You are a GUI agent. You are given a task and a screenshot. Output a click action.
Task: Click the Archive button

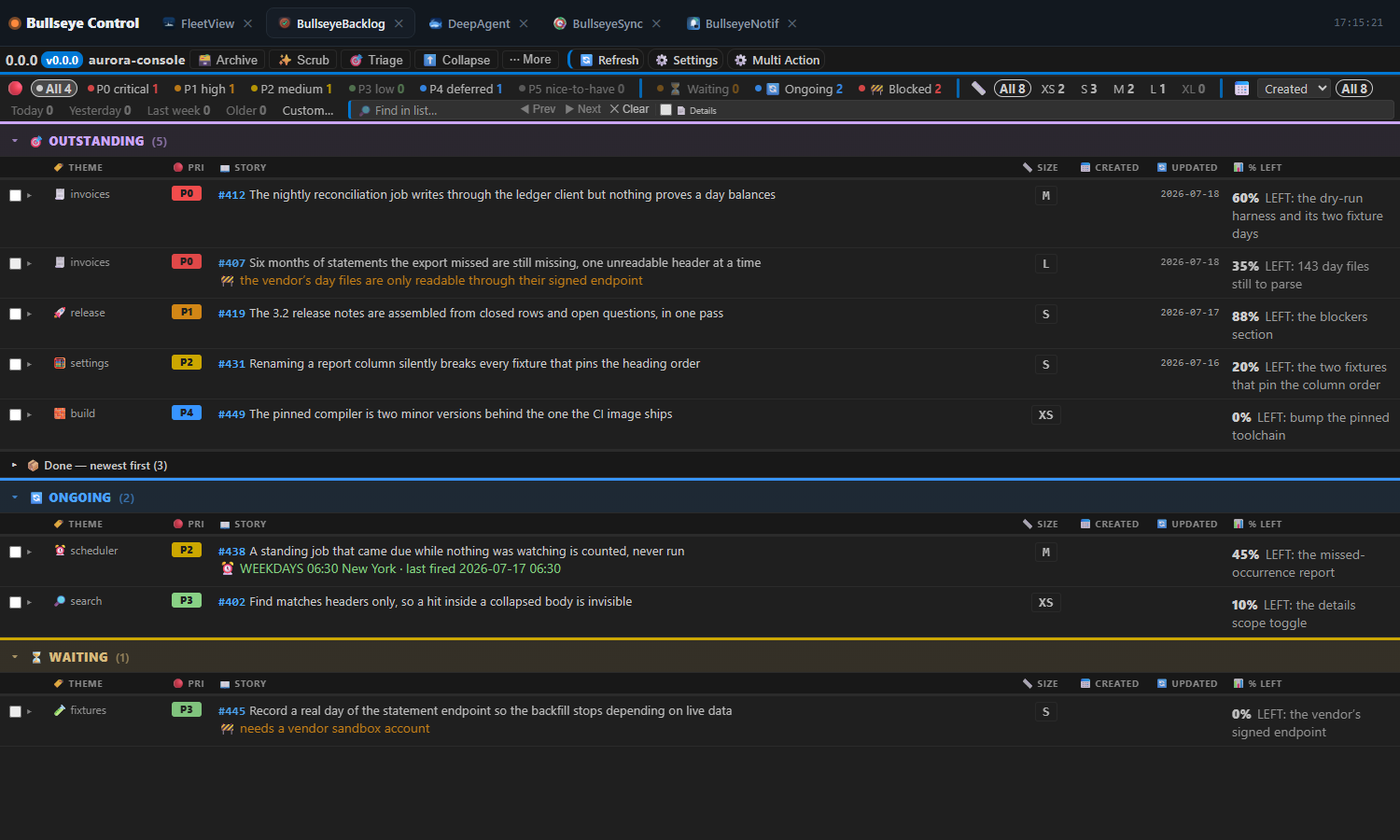click(x=228, y=60)
